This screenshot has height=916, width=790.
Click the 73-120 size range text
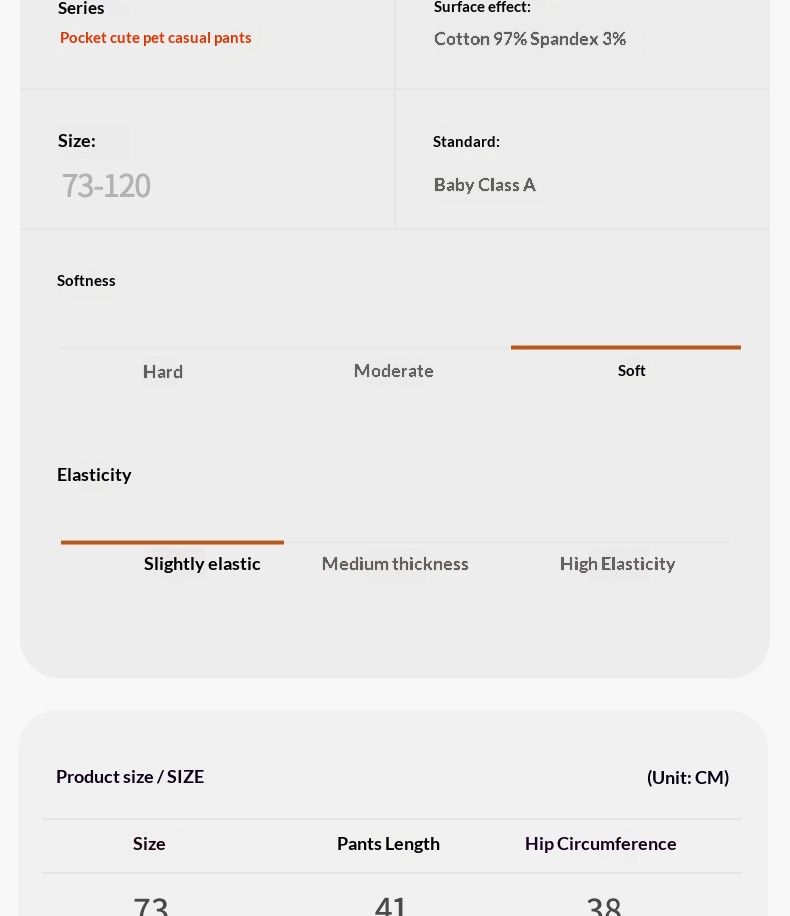click(x=106, y=186)
